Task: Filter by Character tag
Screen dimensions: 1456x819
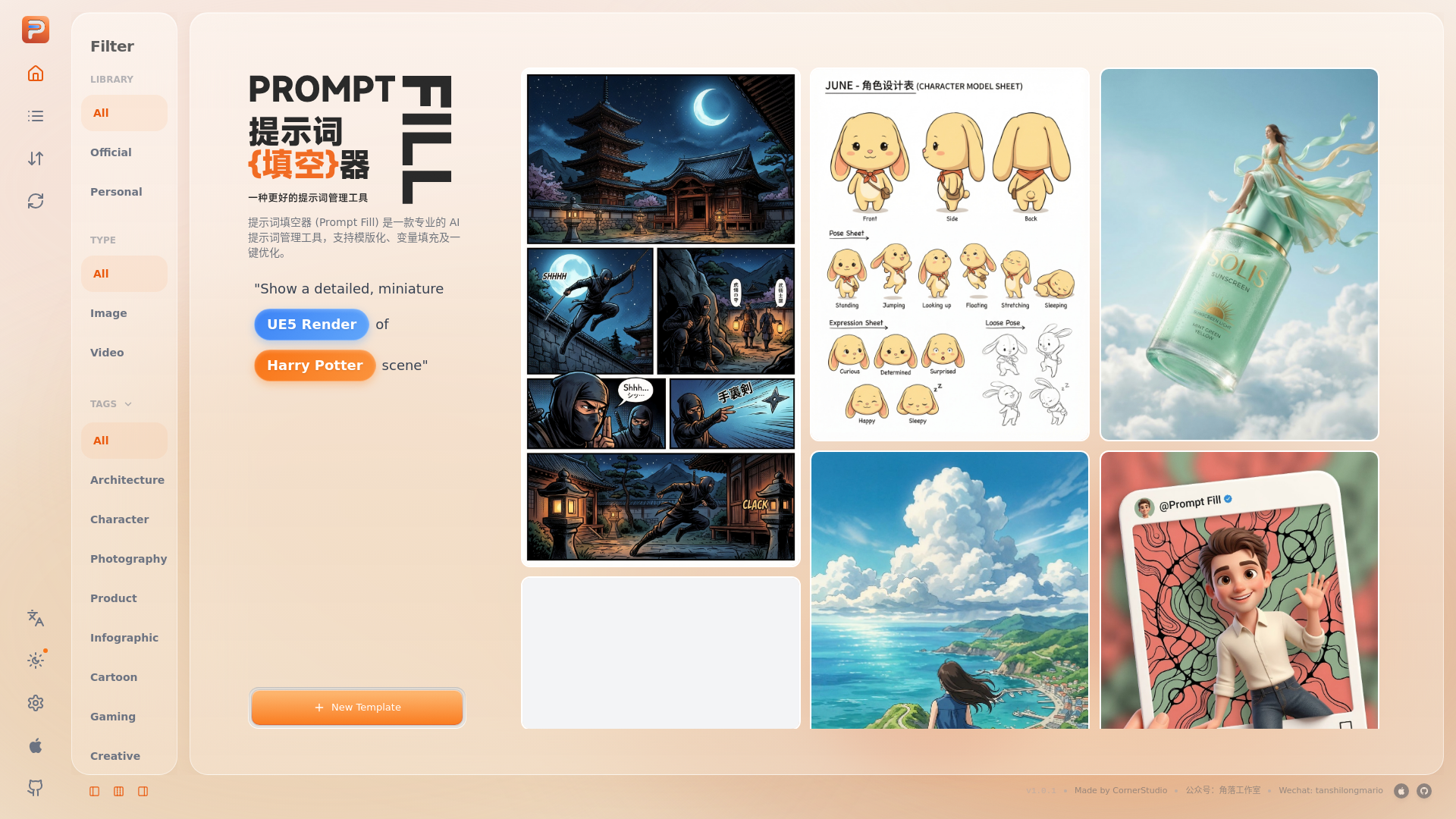Action: pyautogui.click(x=124, y=519)
